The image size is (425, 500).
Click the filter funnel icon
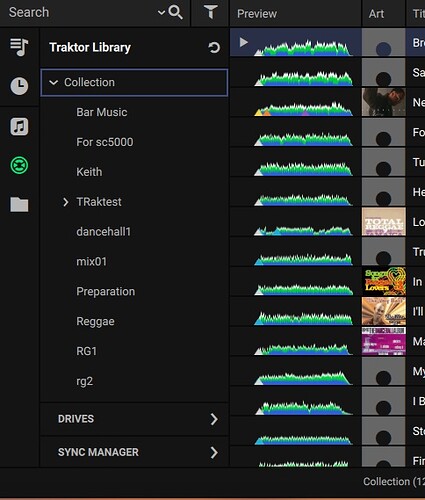coord(211,12)
